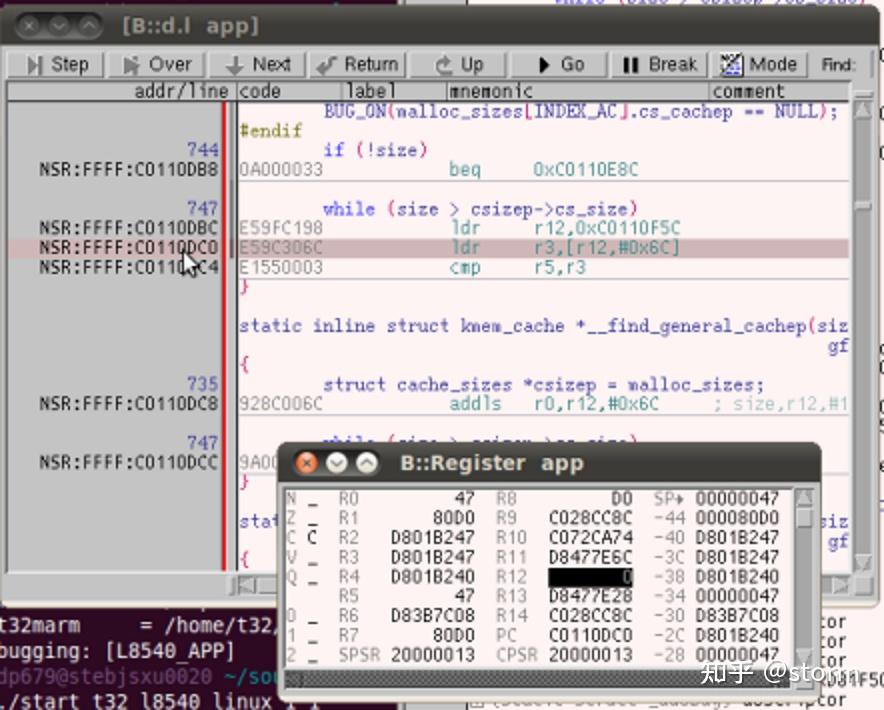Click the comment column header
Screen dimensions: 884x710
pos(779,91)
